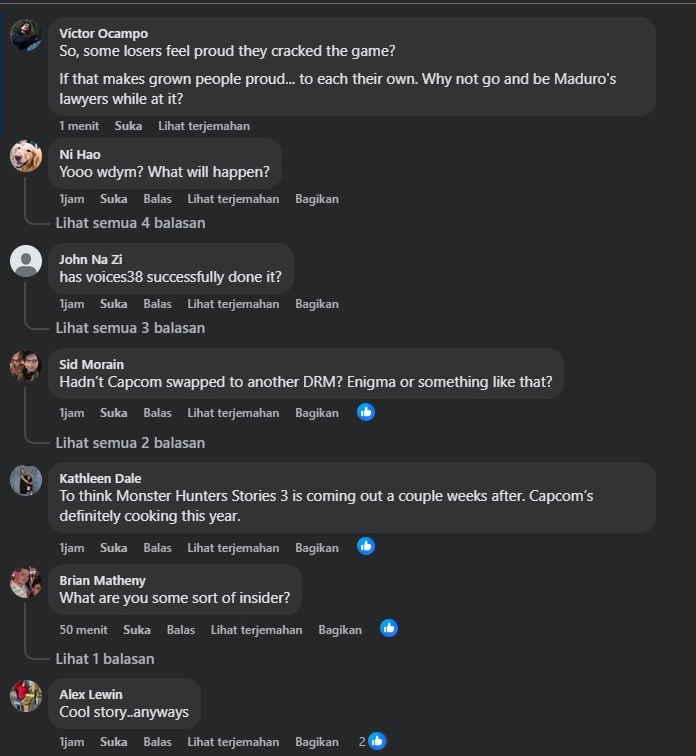Click Kathleen Dale's profile avatar
696x756 pixels.
26,480
